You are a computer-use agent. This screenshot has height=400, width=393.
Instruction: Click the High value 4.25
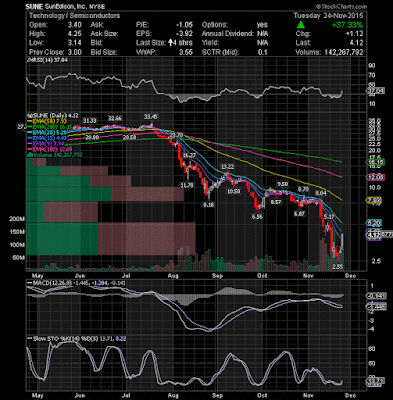pos(74,34)
